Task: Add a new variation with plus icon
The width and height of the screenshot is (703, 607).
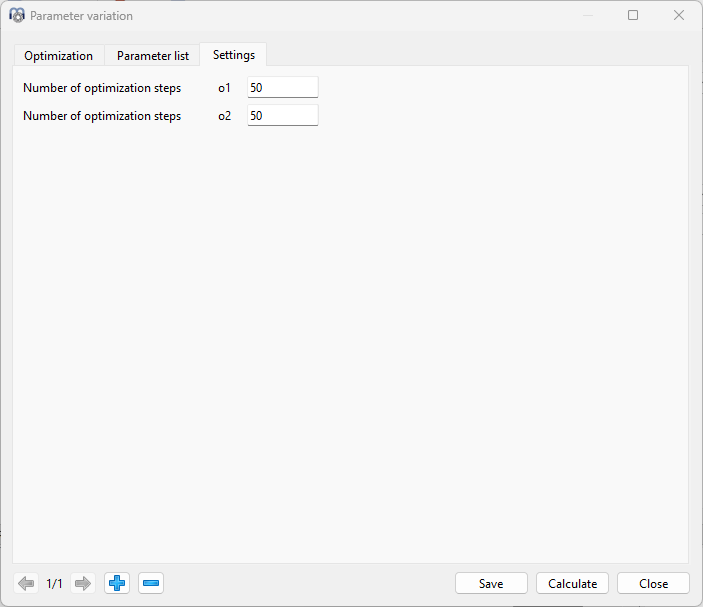Action: pos(117,583)
